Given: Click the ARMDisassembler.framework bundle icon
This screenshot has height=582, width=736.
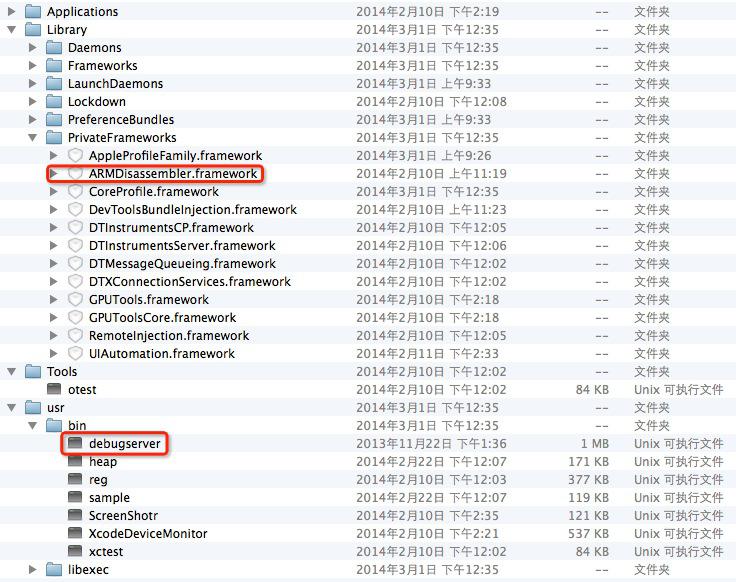Looking at the screenshot, I should click(75, 174).
